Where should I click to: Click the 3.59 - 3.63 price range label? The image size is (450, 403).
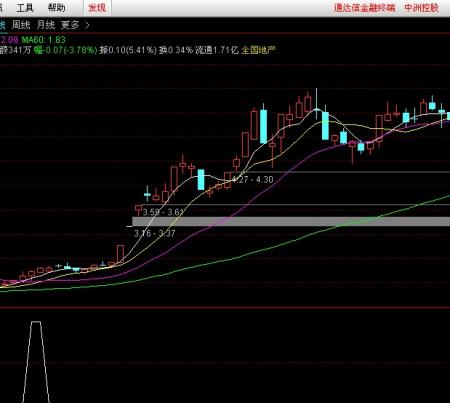click(x=163, y=212)
